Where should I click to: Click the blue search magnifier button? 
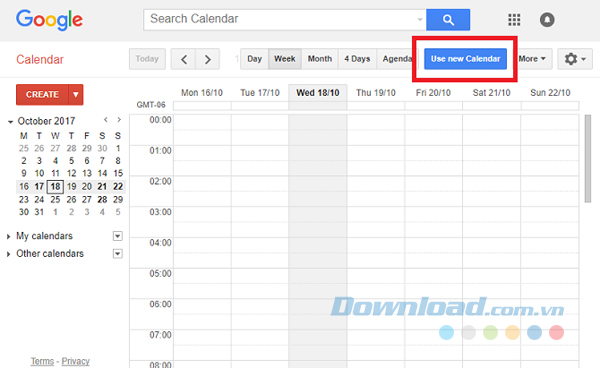pyautogui.click(x=448, y=20)
